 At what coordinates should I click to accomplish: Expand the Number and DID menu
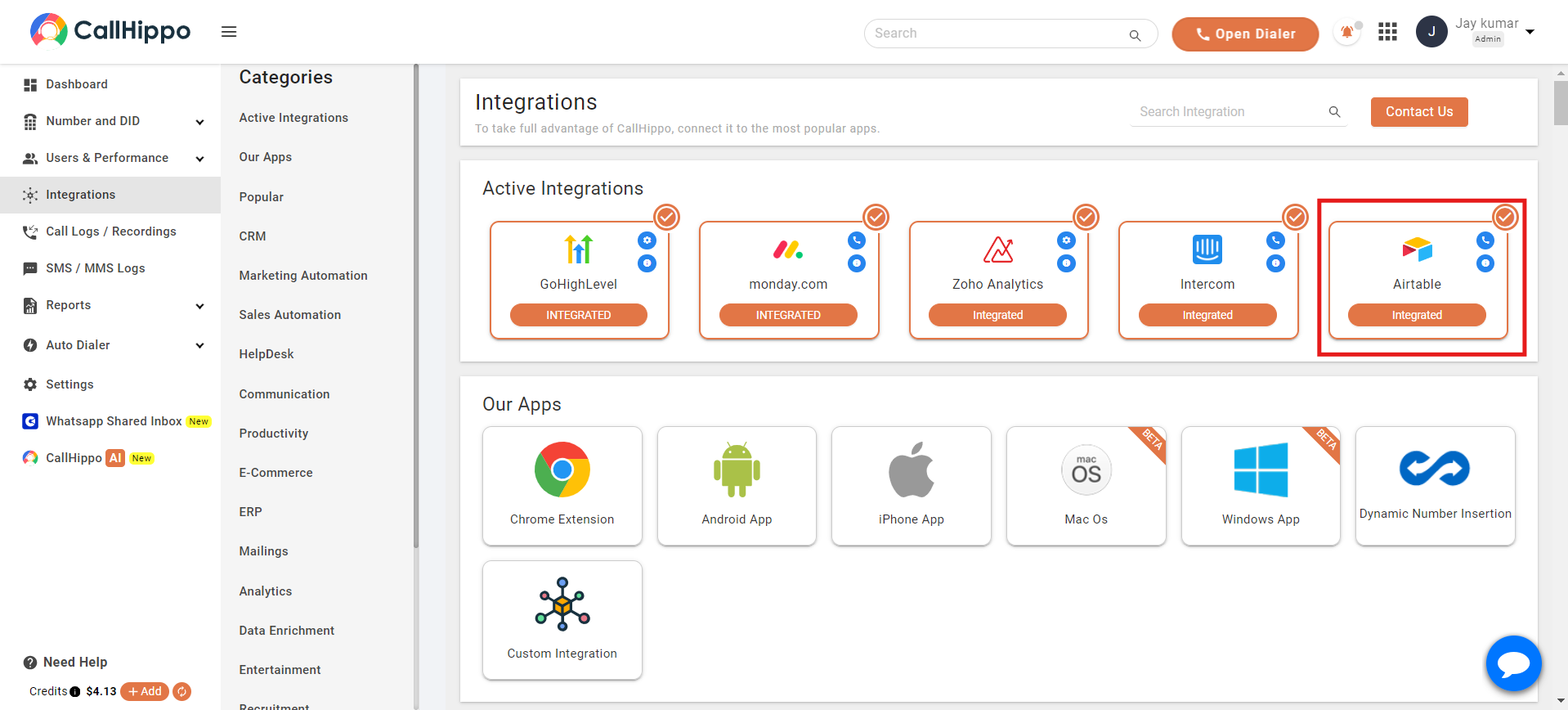coord(110,121)
